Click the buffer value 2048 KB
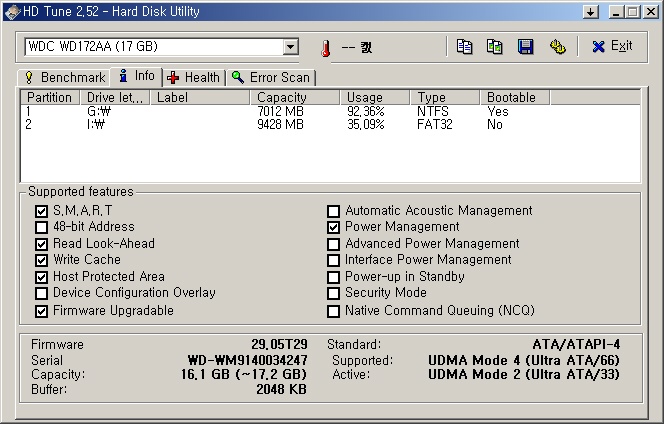This screenshot has height=424, width=664. click(281, 389)
